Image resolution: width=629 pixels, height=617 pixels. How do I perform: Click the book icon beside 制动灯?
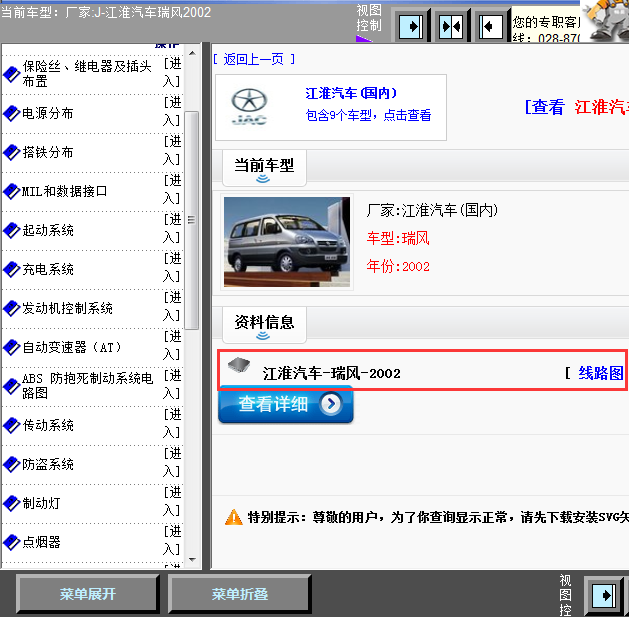pos(11,503)
